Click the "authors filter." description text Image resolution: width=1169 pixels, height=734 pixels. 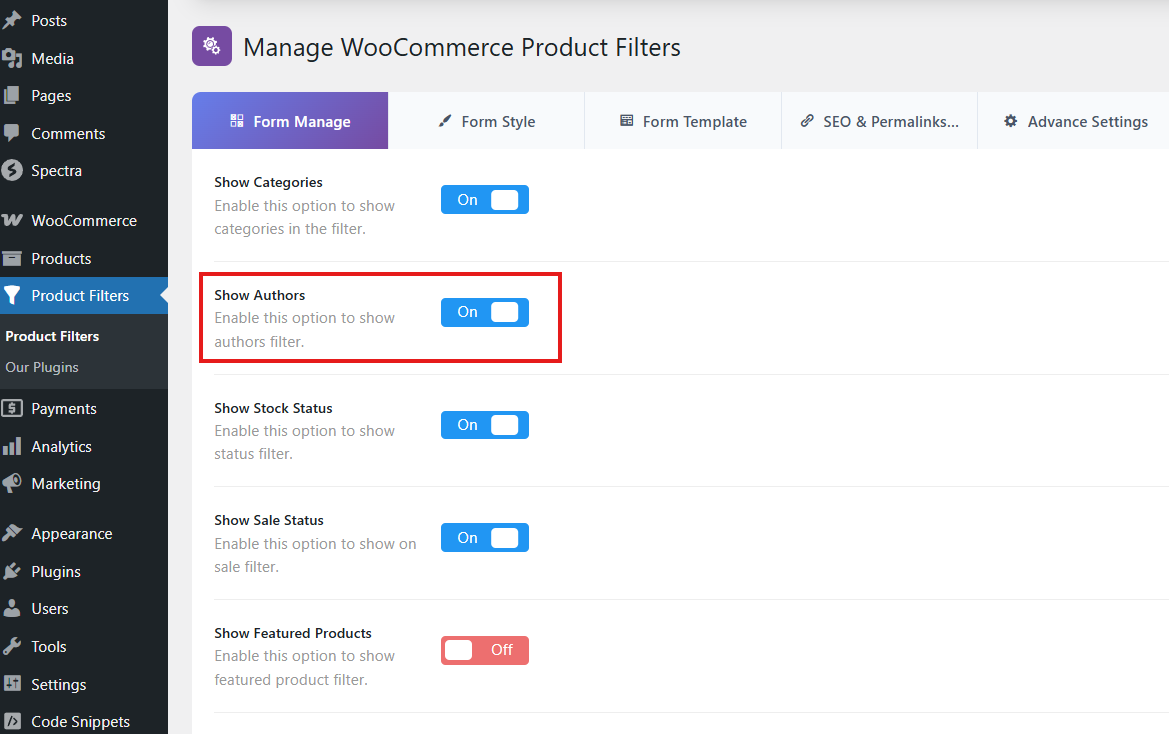click(259, 342)
